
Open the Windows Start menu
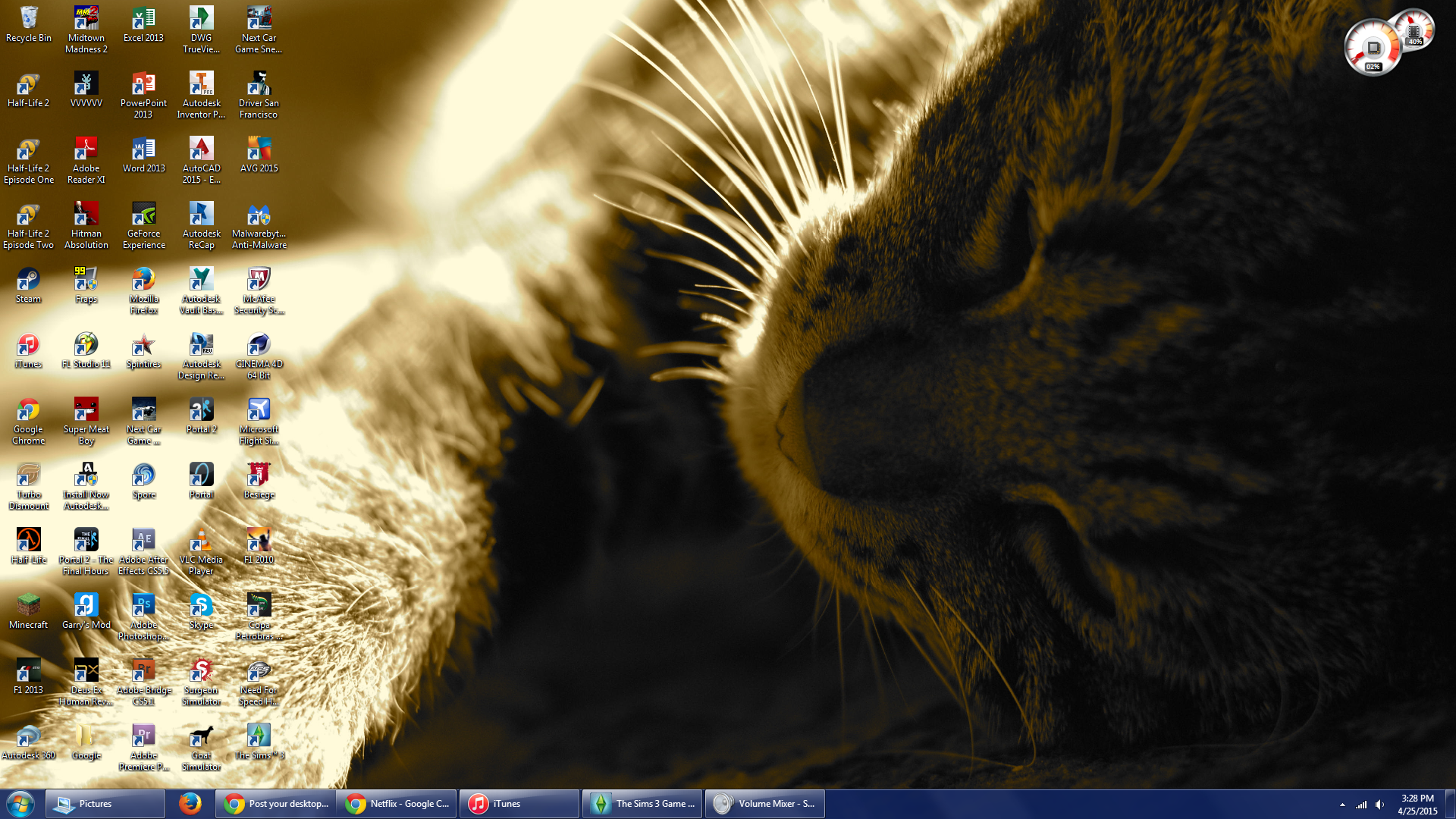20,804
